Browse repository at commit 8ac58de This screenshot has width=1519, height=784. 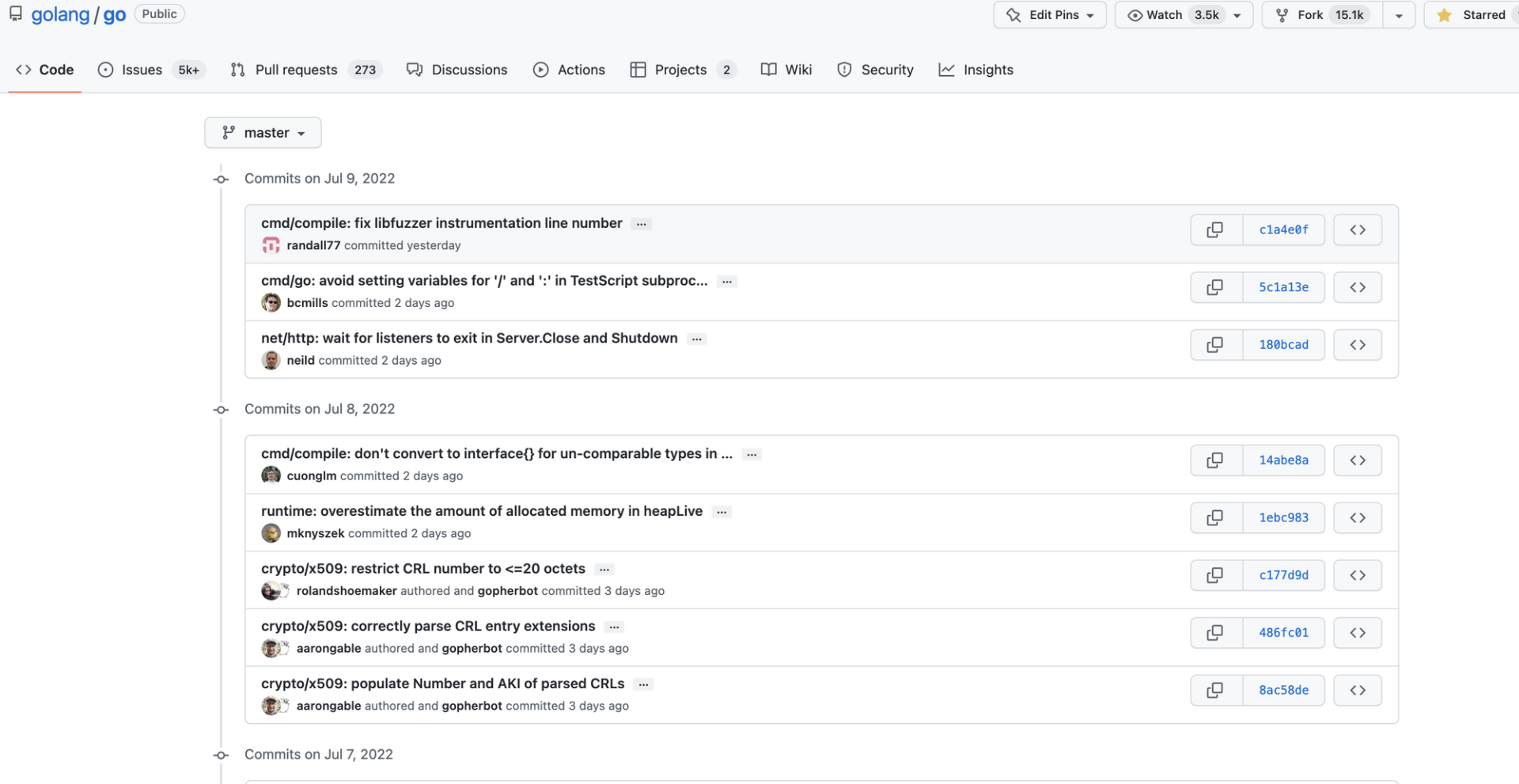coord(1357,691)
